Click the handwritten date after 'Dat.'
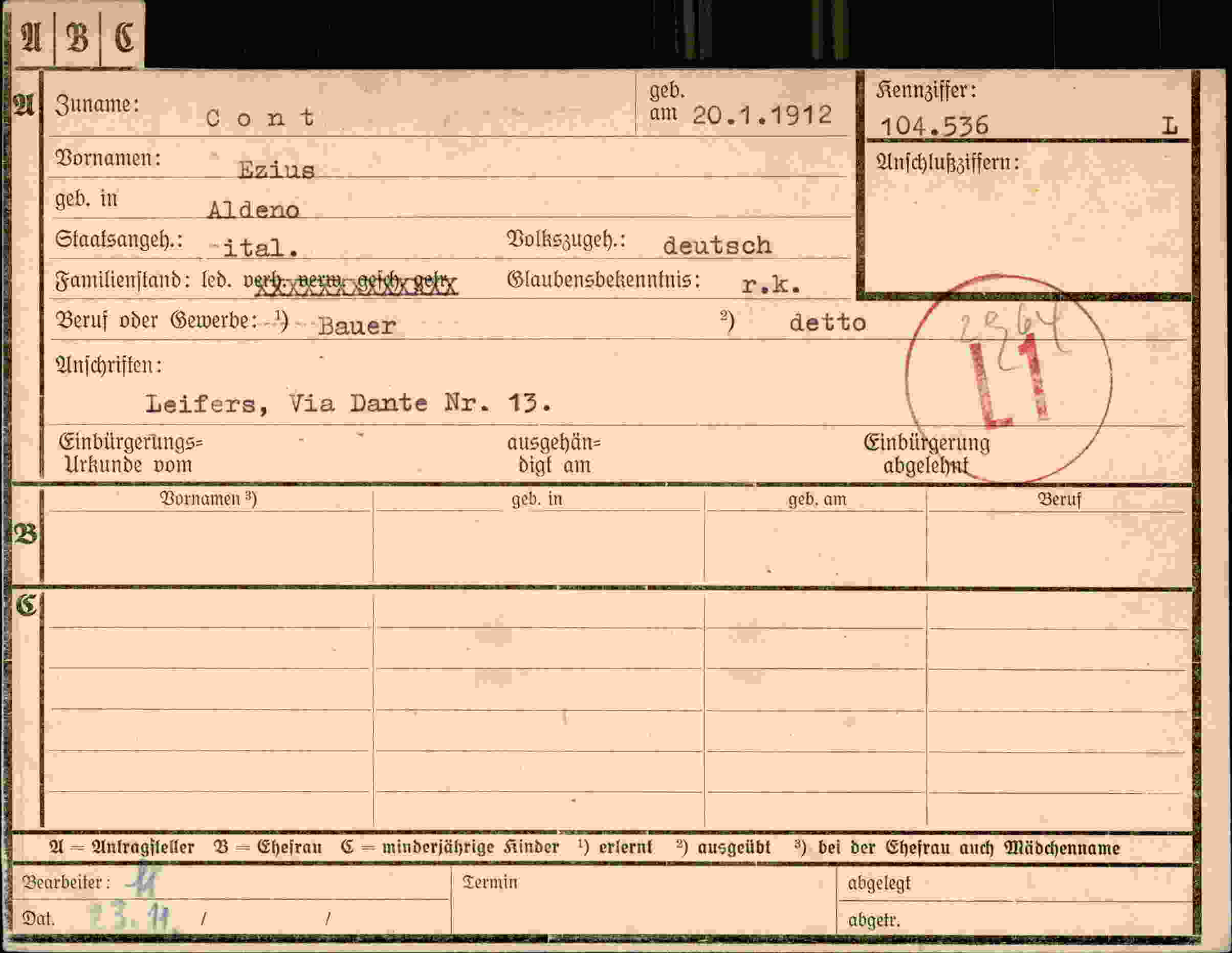 134,918
